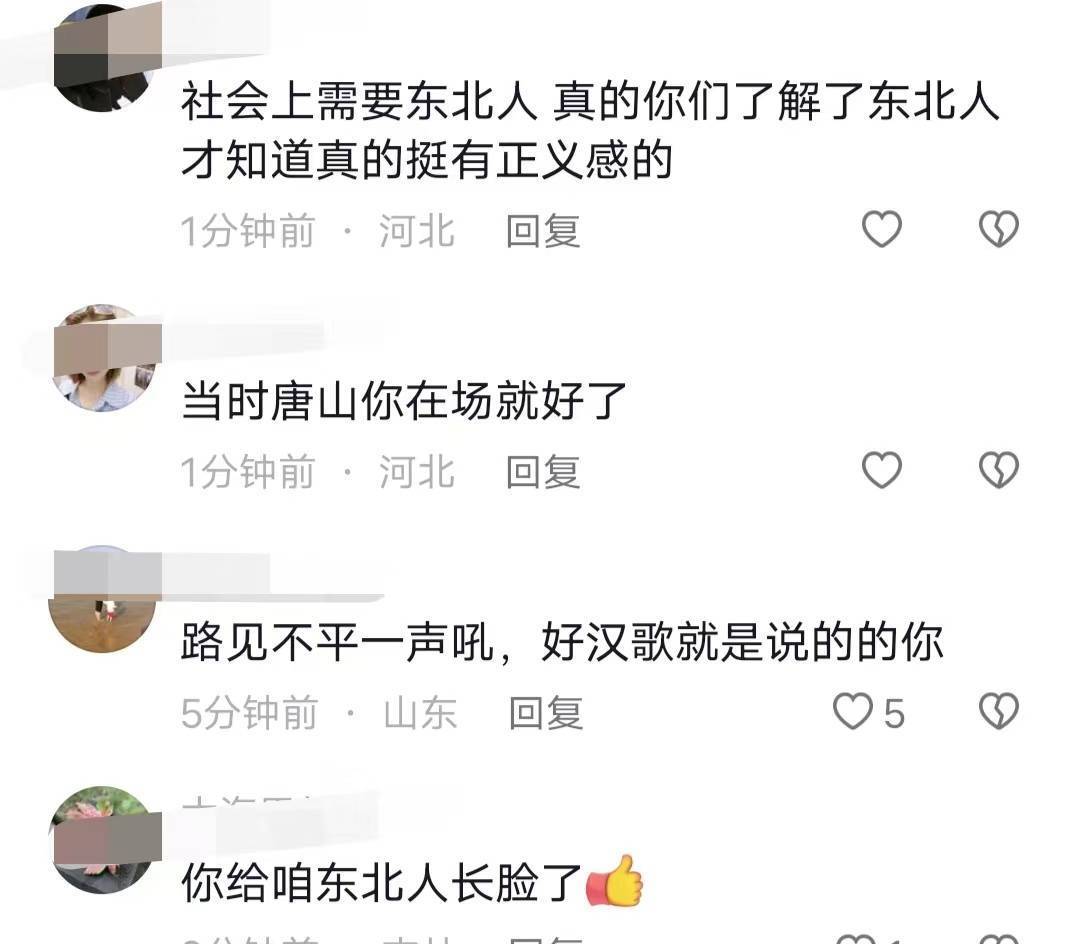
Task: Tap the 山东 location tag
Action: click(420, 713)
